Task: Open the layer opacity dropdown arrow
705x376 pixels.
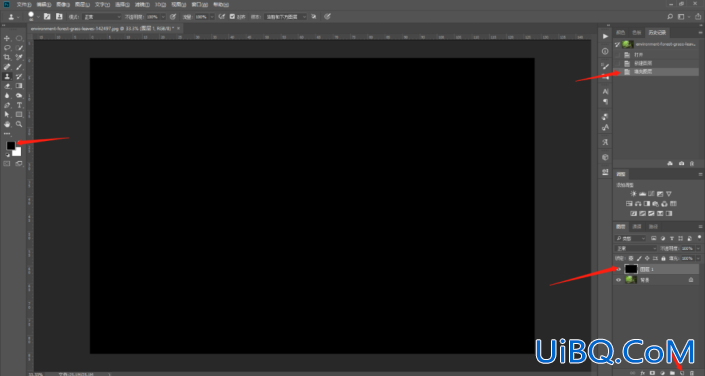Action: click(698, 248)
